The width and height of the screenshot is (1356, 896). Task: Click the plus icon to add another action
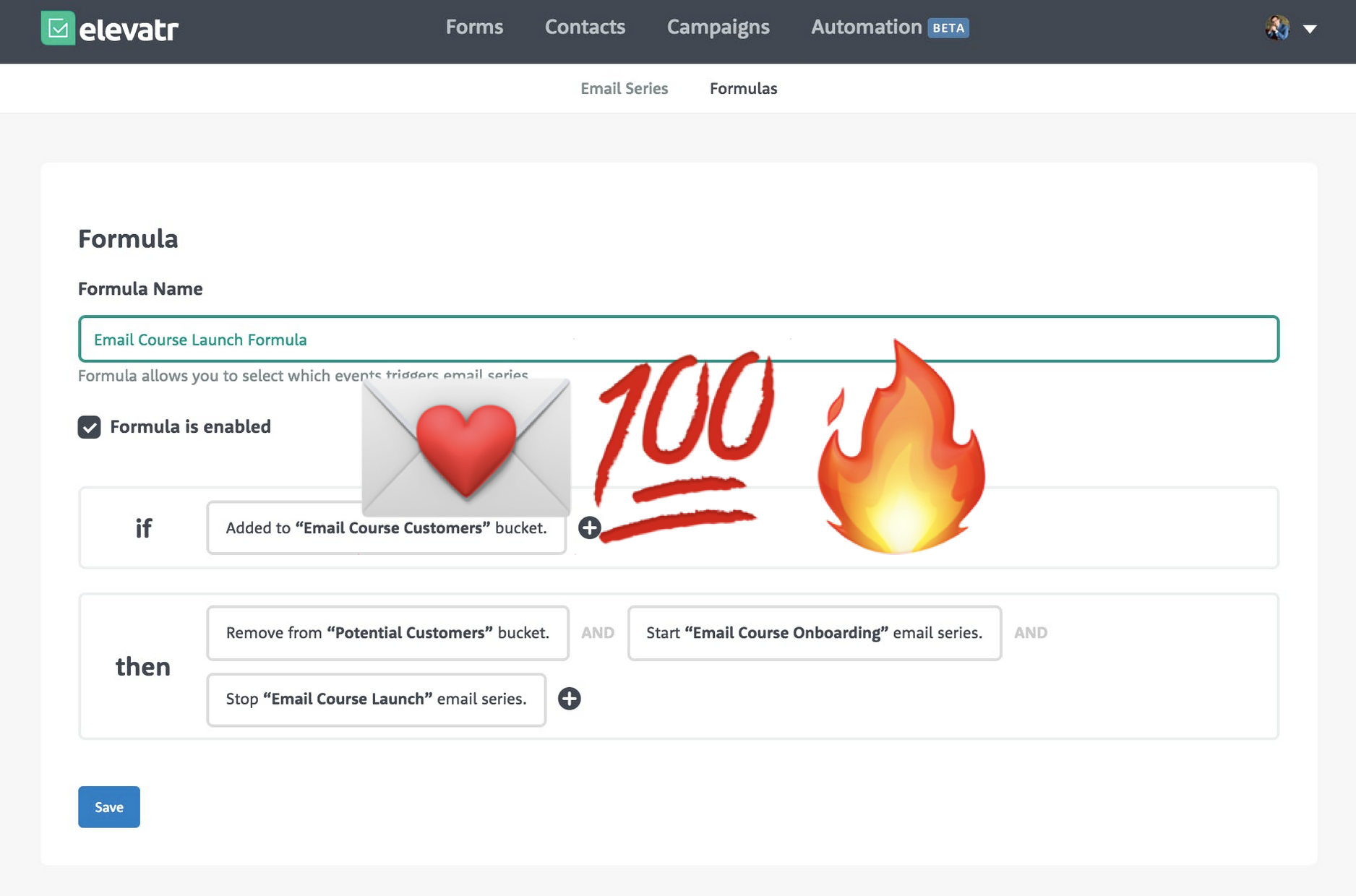click(570, 699)
